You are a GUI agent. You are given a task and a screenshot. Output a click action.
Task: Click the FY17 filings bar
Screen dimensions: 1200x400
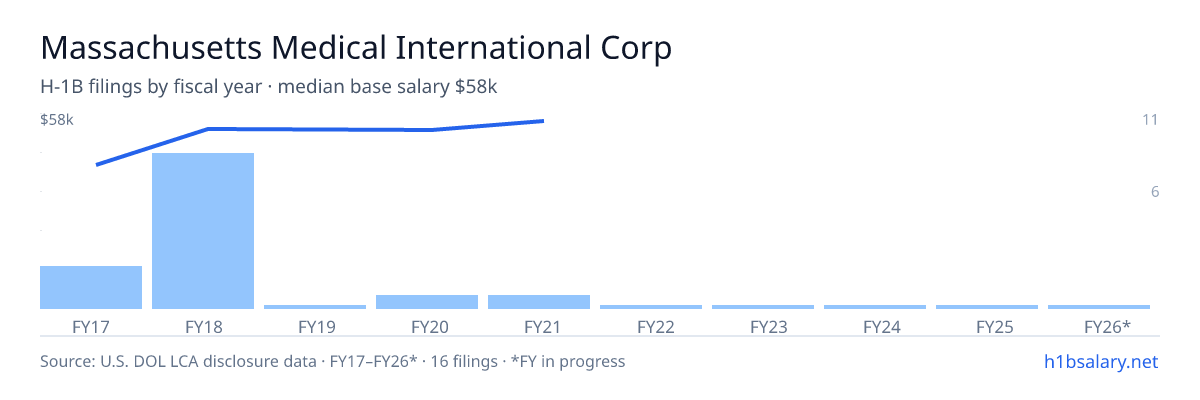[91, 287]
